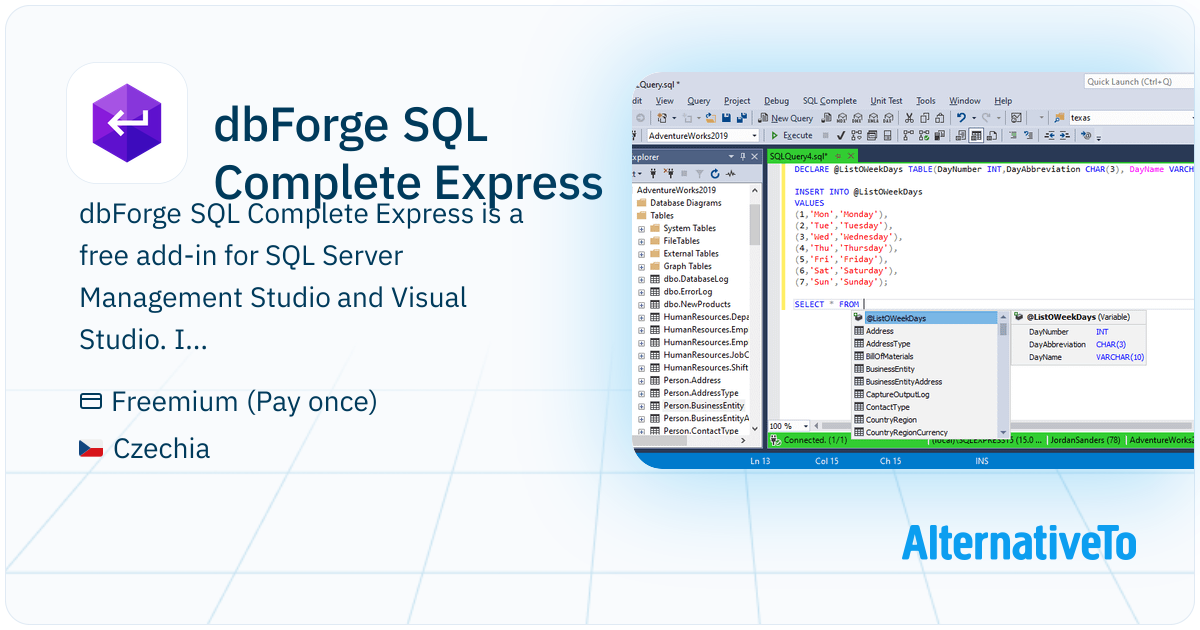Open the Window menu
Screen dimensions: 1200x630
pos(964,101)
